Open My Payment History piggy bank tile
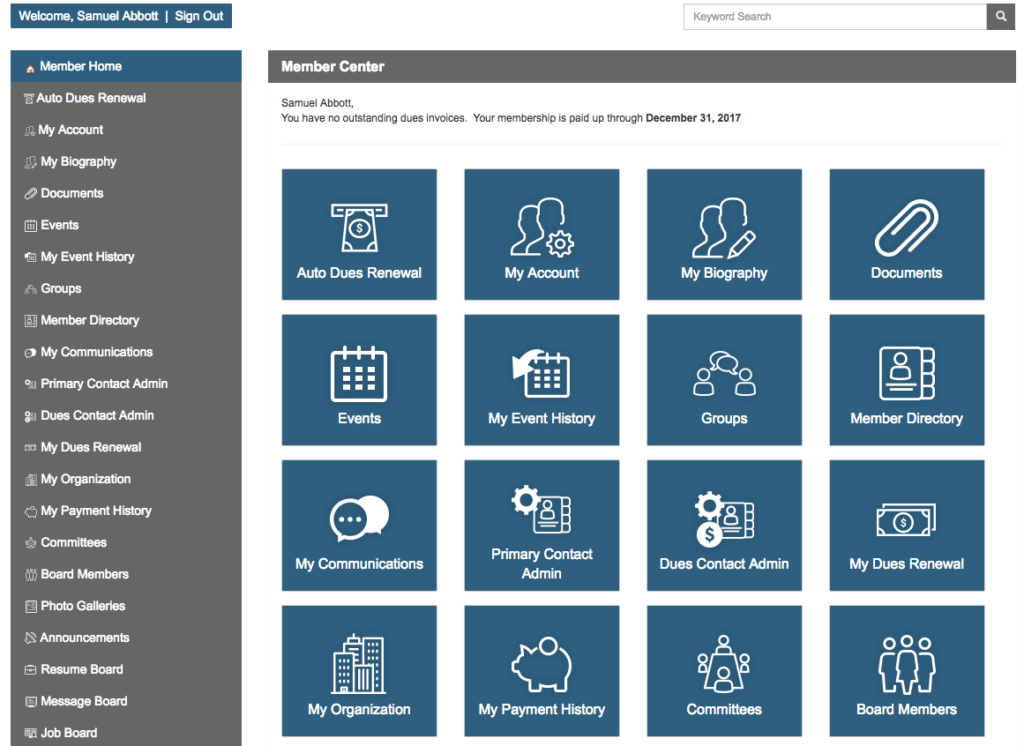Screen dimensions: 1024x746 click(x=541, y=670)
